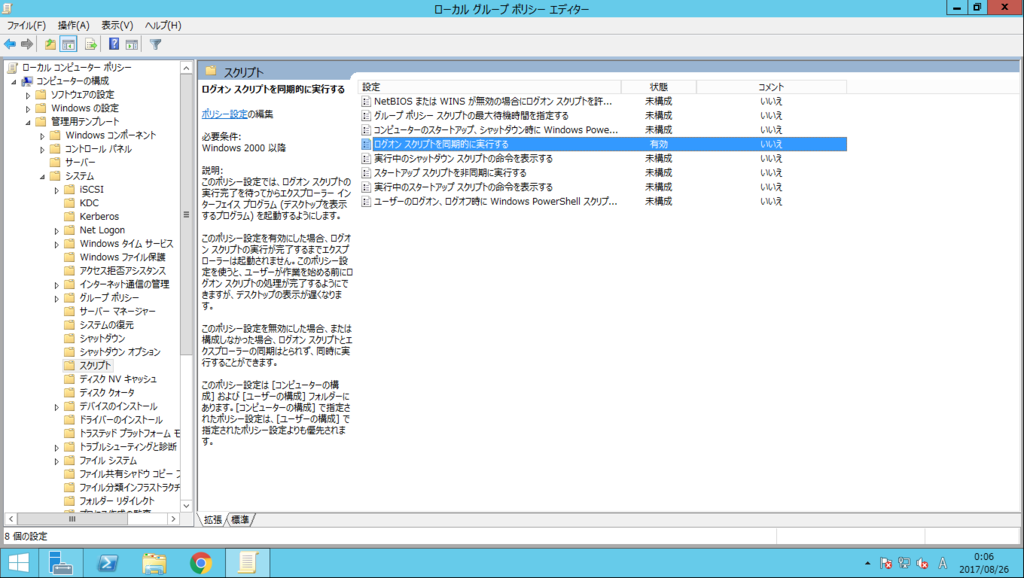Toggle the show/hide action pane icon
1024x578 pixels.
[x=132, y=44]
